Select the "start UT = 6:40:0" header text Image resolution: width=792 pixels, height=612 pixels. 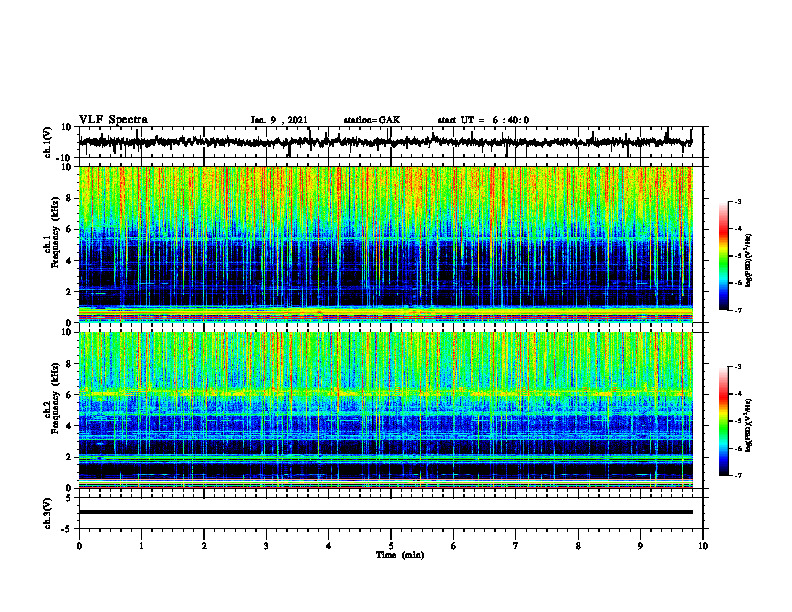[x=483, y=120]
